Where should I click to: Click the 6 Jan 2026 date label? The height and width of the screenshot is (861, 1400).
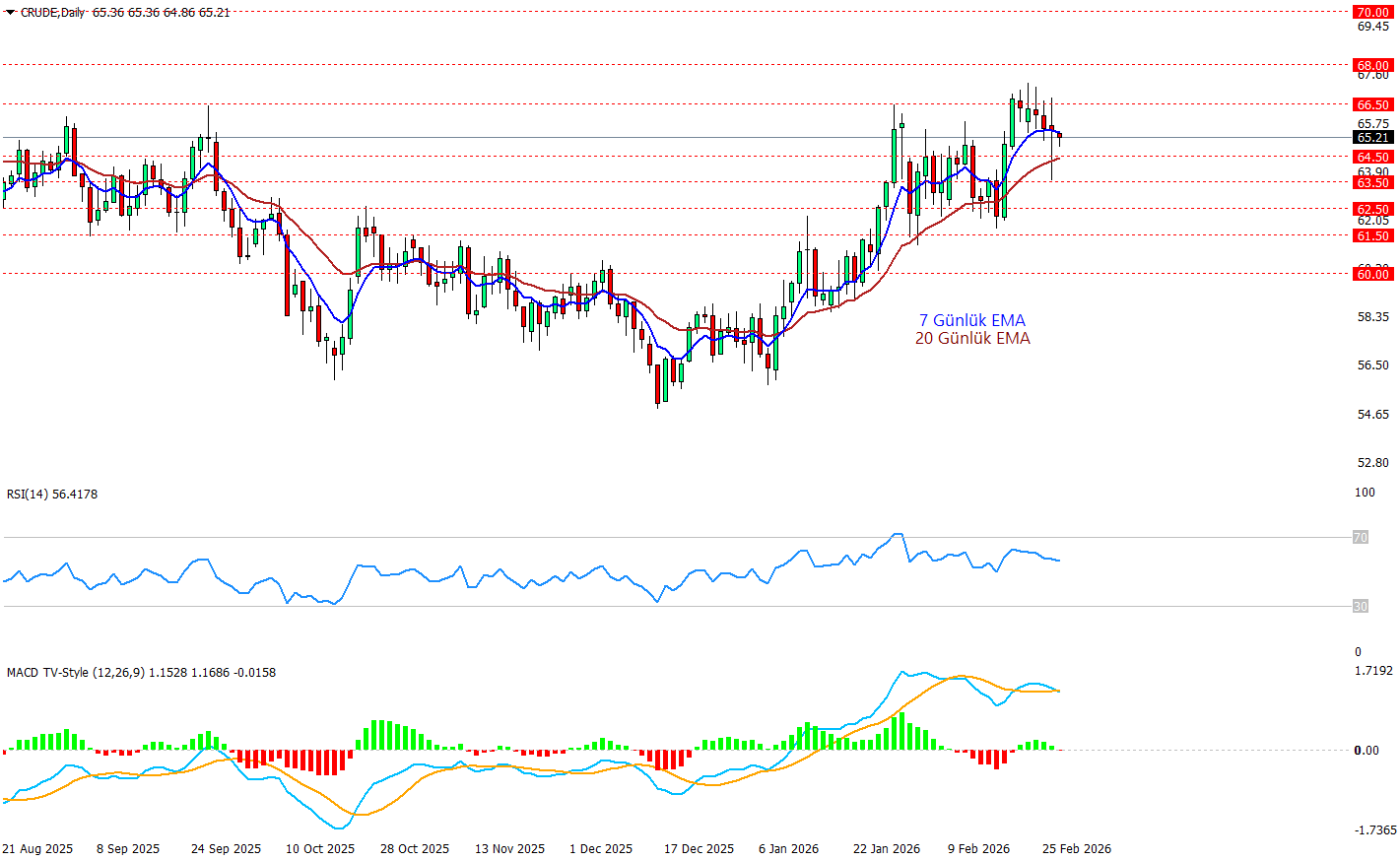pos(788,848)
